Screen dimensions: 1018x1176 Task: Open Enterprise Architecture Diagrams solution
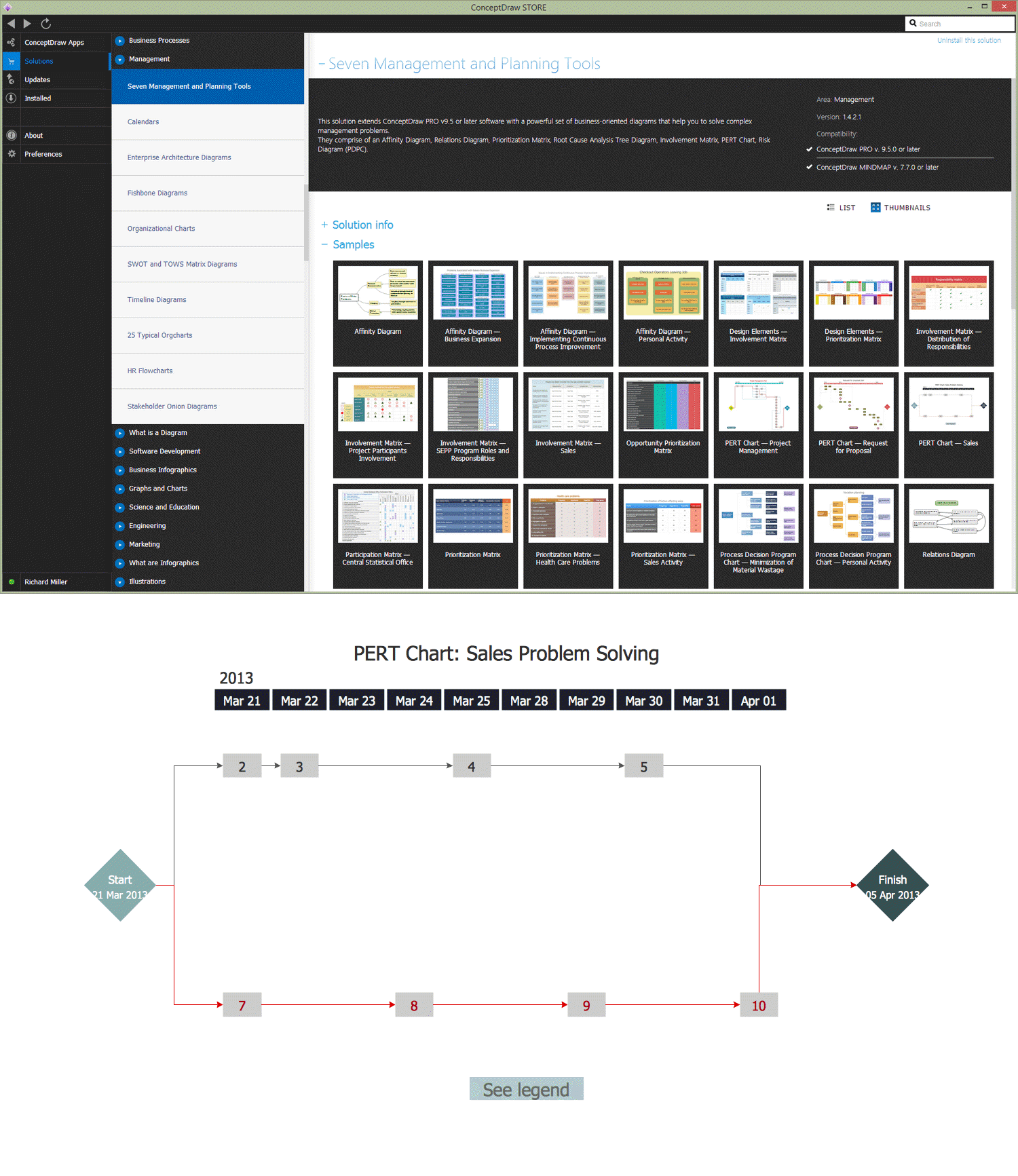[208, 157]
